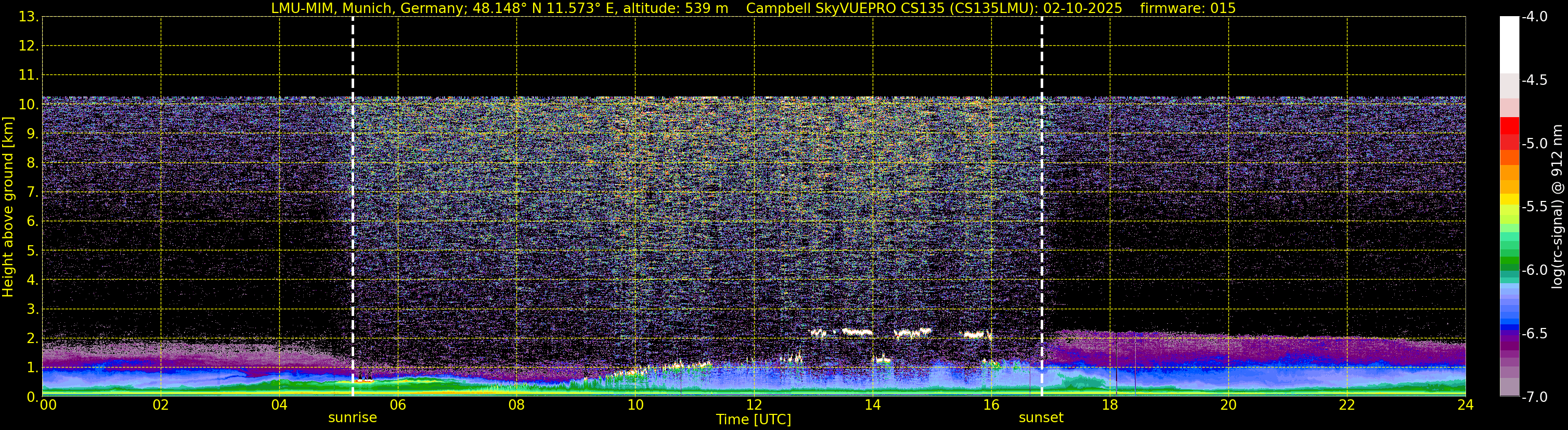Click the "08" time axis tick label
This screenshot has height=430, width=1568.
point(517,405)
